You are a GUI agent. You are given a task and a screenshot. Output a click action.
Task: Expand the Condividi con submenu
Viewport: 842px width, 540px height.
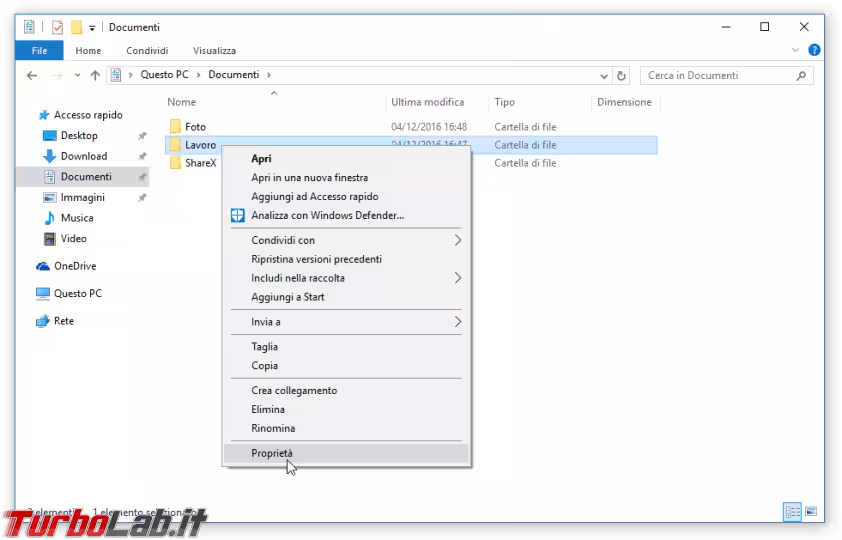458,240
